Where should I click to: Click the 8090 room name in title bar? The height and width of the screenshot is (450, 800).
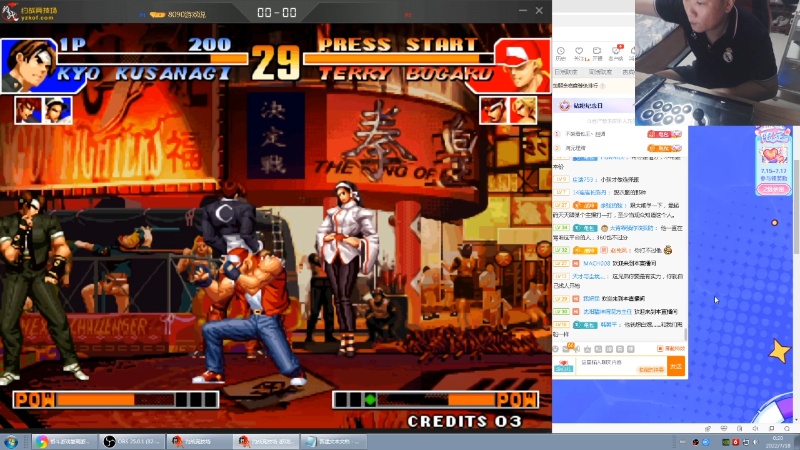(x=187, y=15)
